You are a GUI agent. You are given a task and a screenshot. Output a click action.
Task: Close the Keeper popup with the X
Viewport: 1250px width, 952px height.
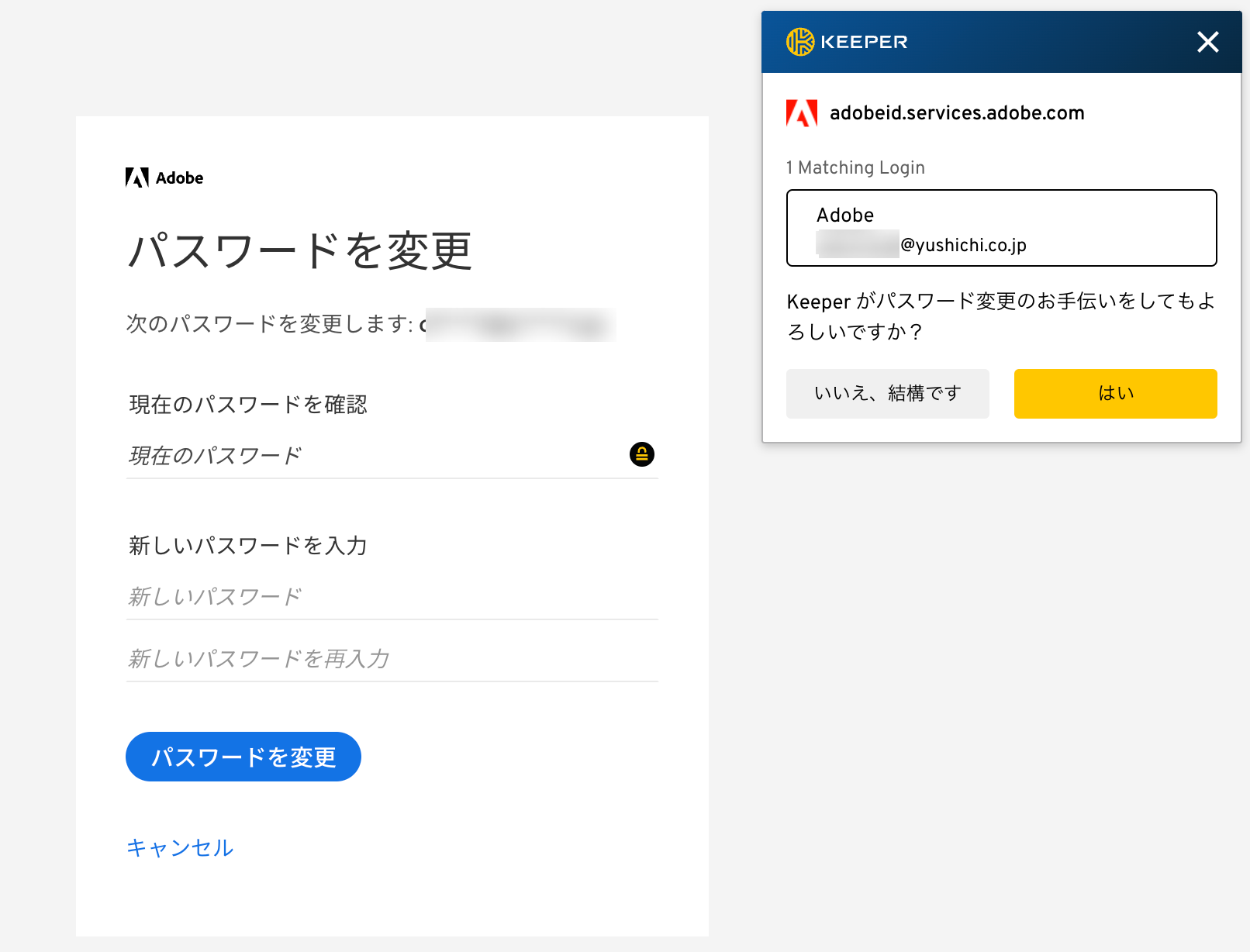pos(1207,42)
